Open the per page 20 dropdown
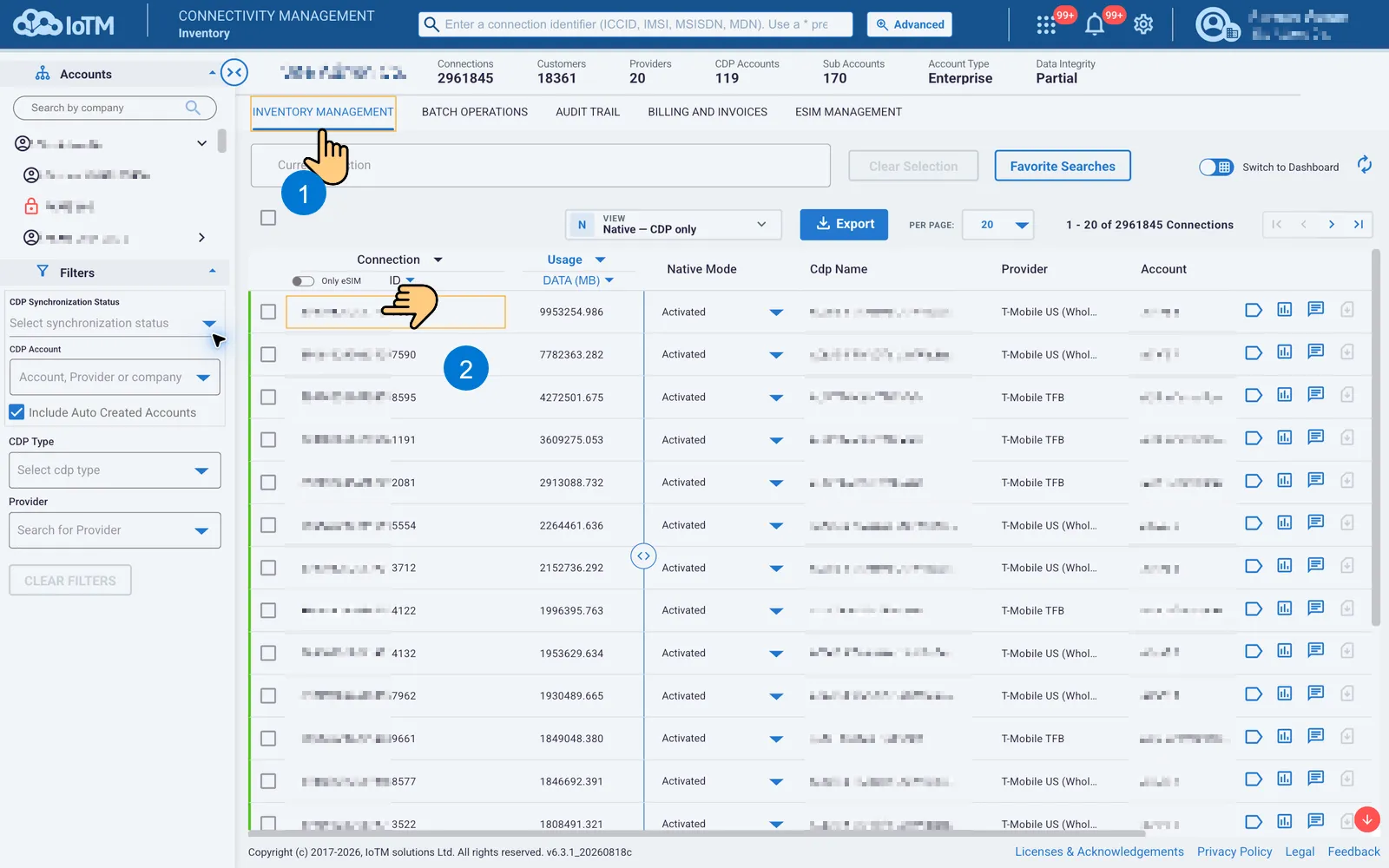 coord(998,224)
